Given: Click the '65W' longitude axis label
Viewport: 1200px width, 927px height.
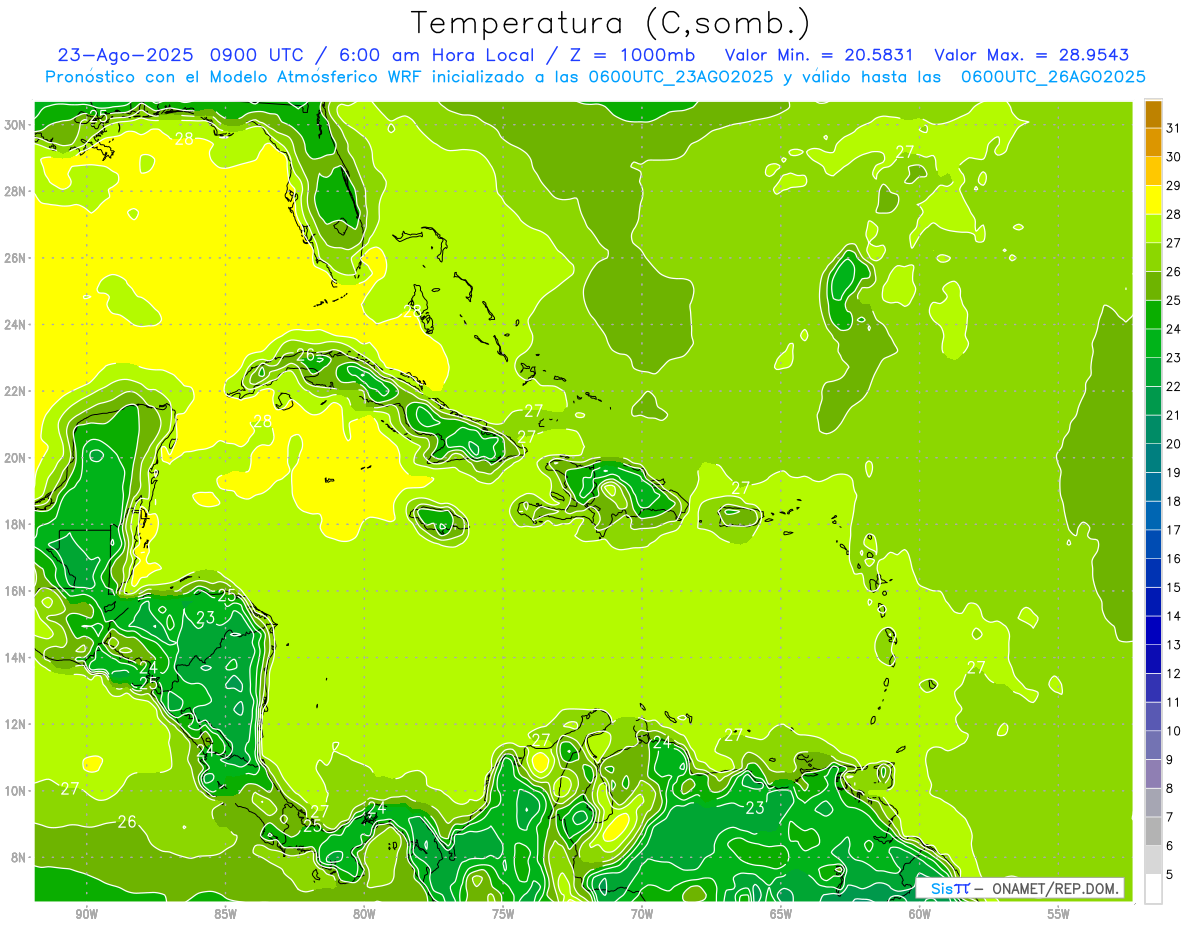Looking at the screenshot, I should pyautogui.click(x=781, y=913).
